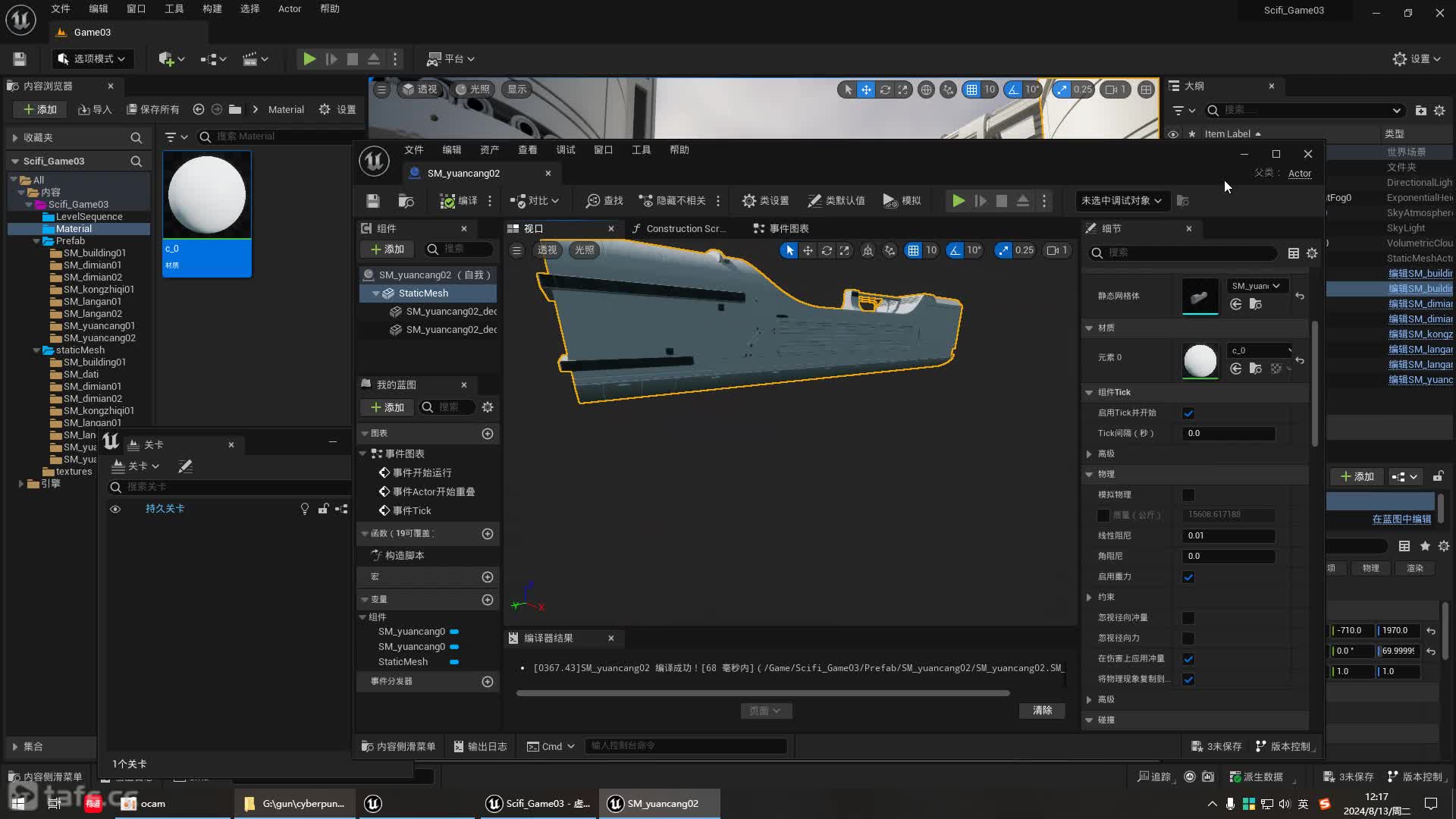Clear compiler results with 清除 button
The width and height of the screenshot is (1456, 819).
pyautogui.click(x=1042, y=711)
